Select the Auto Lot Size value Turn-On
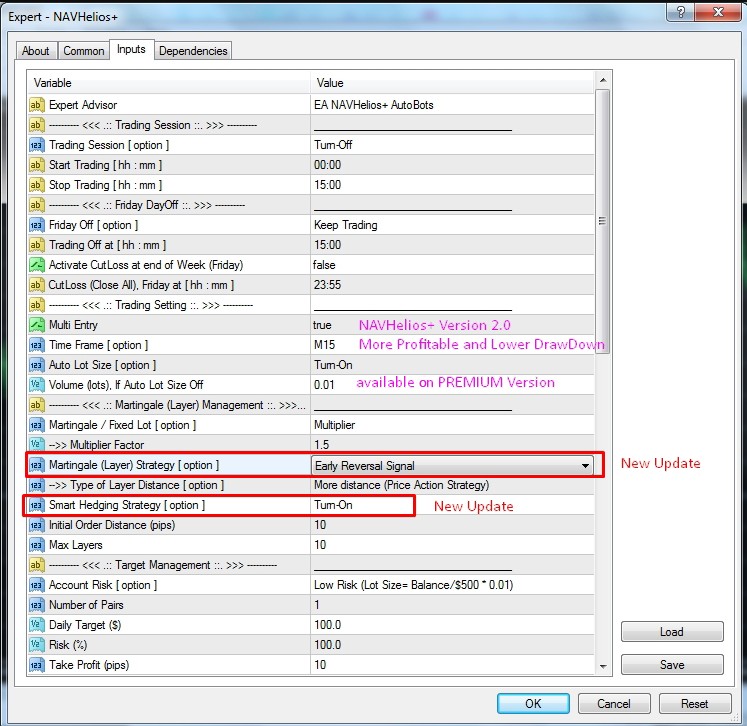 click(x=333, y=365)
